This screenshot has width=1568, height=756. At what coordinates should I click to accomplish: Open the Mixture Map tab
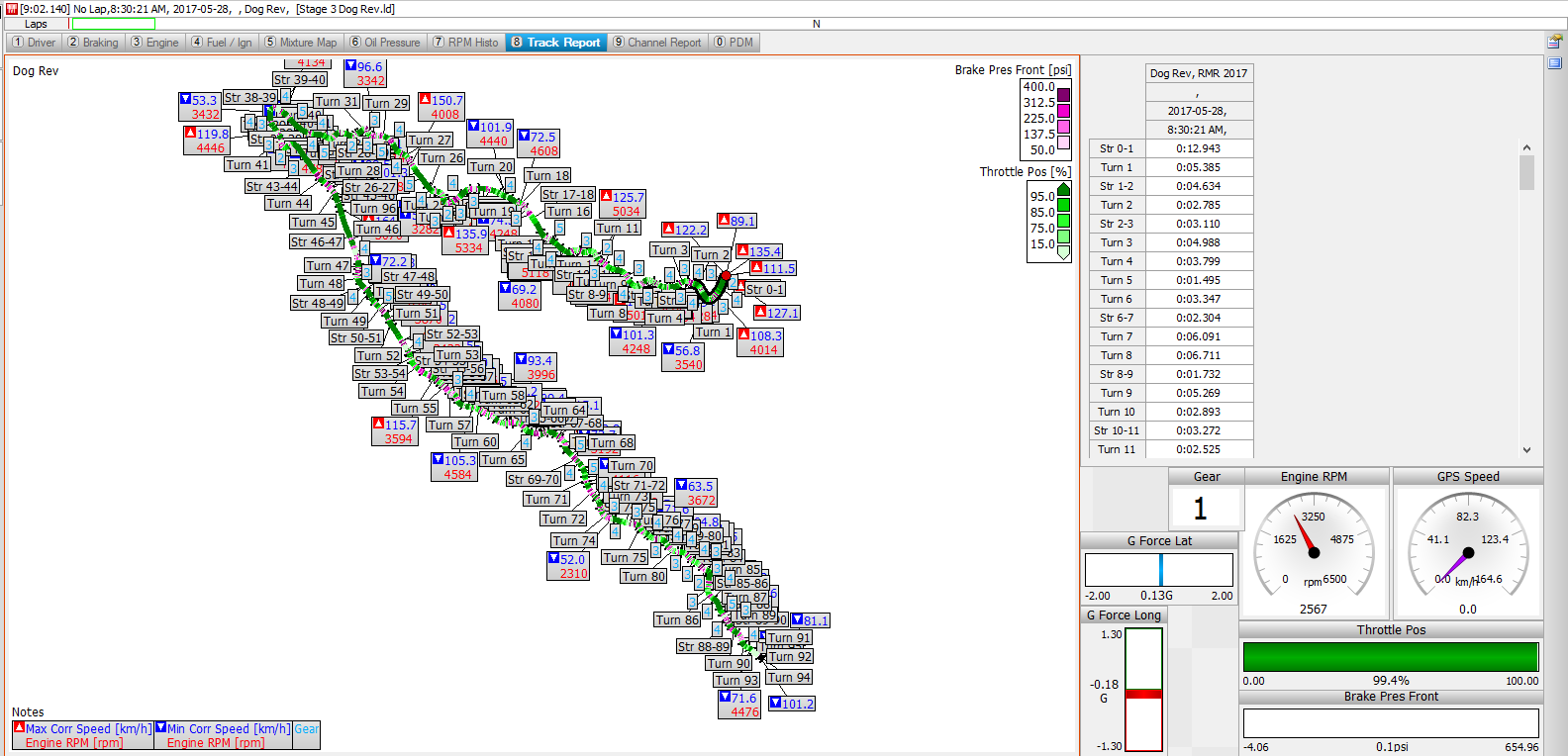(301, 43)
